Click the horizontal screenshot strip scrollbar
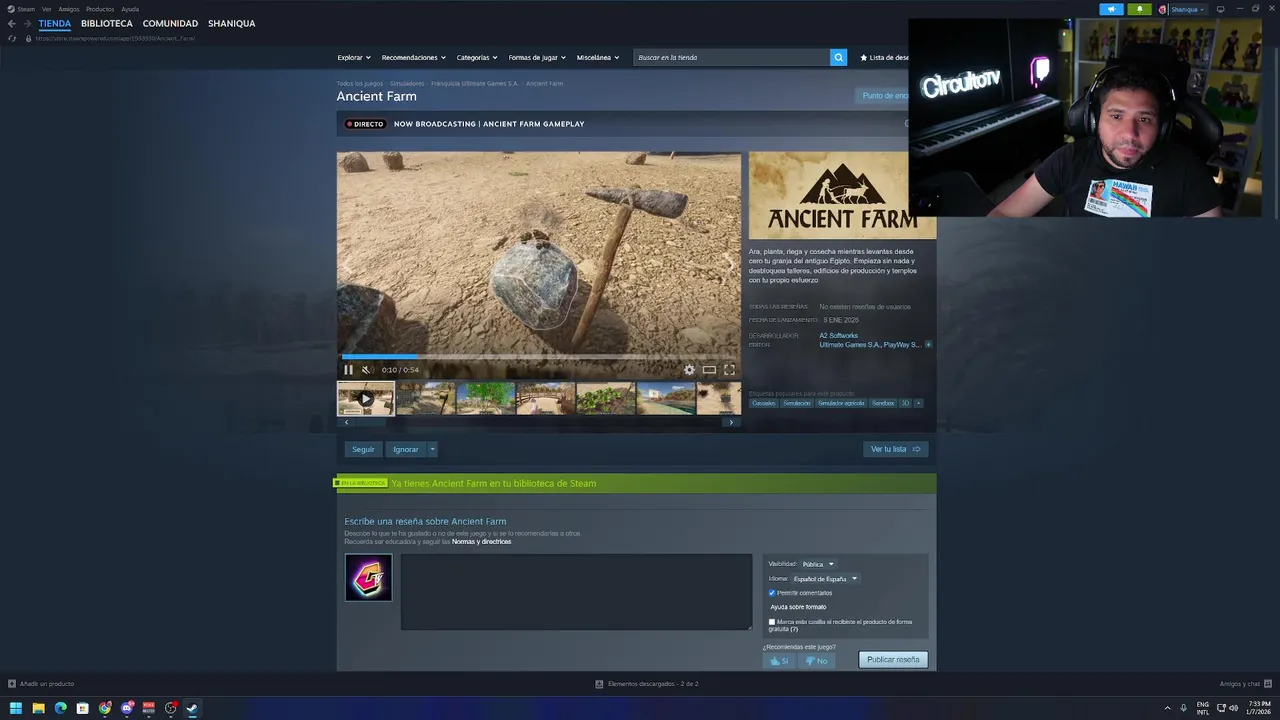This screenshot has width=1280, height=720. coord(538,422)
